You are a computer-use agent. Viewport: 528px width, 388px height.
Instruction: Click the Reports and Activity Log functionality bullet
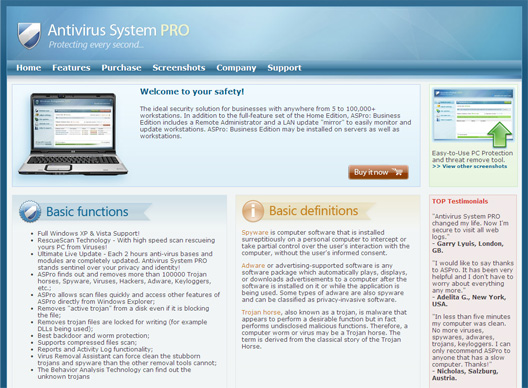[x=95, y=349]
